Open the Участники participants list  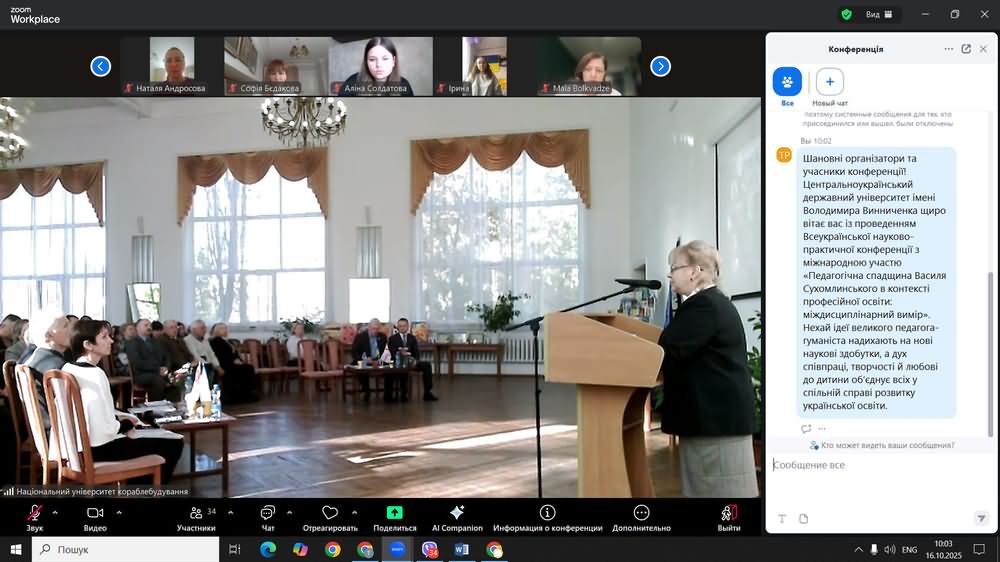pyautogui.click(x=196, y=515)
